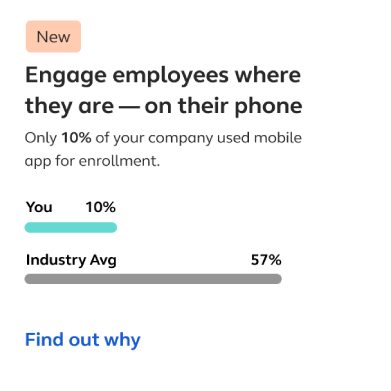This screenshot has width=391, height=391.
Task: Click the word 'employees' in the heading
Action: 171,76
